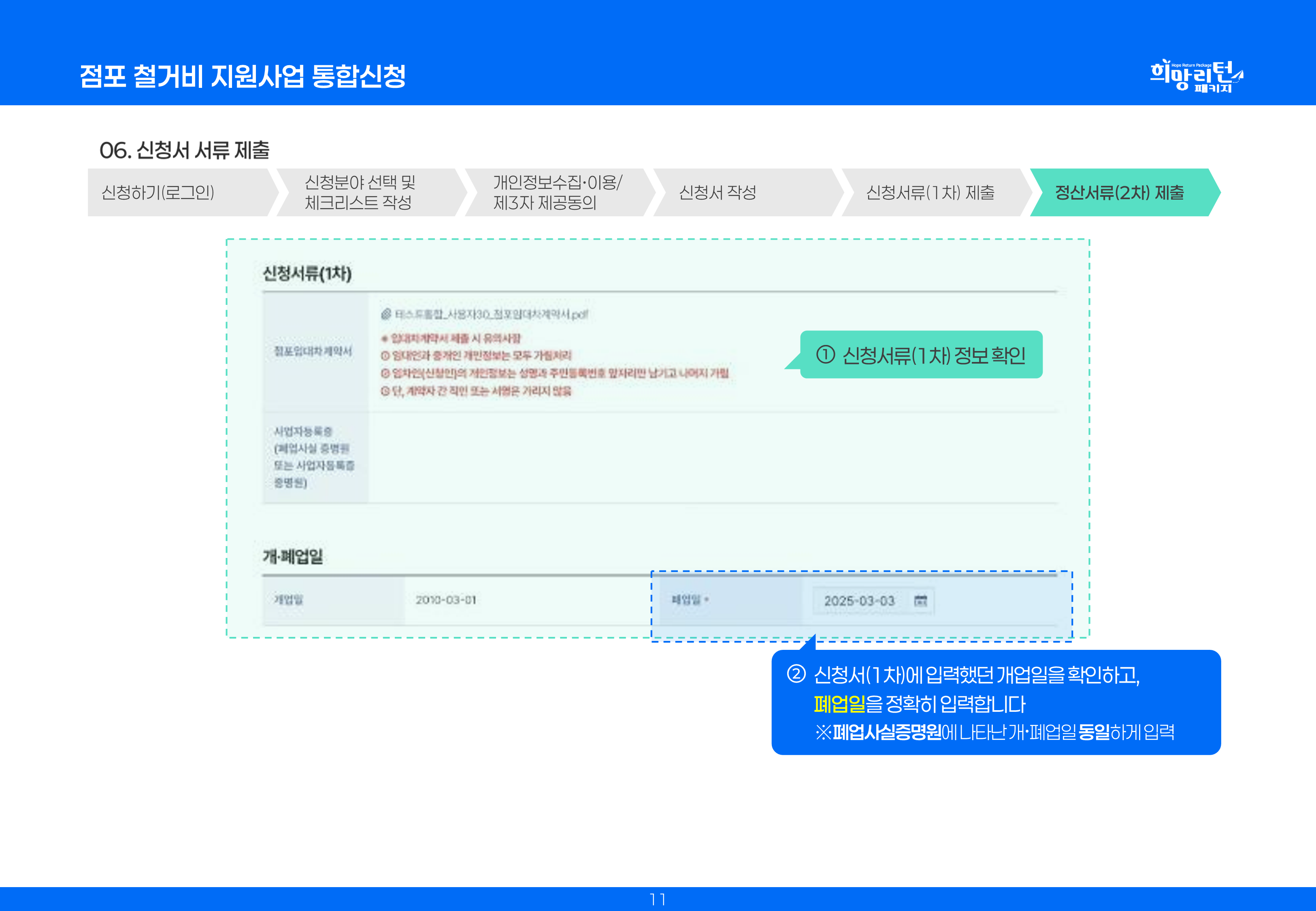Select the 신청서류(1차) 제출 step
Image resolution: width=1316 pixels, height=911 pixels.
tap(930, 192)
